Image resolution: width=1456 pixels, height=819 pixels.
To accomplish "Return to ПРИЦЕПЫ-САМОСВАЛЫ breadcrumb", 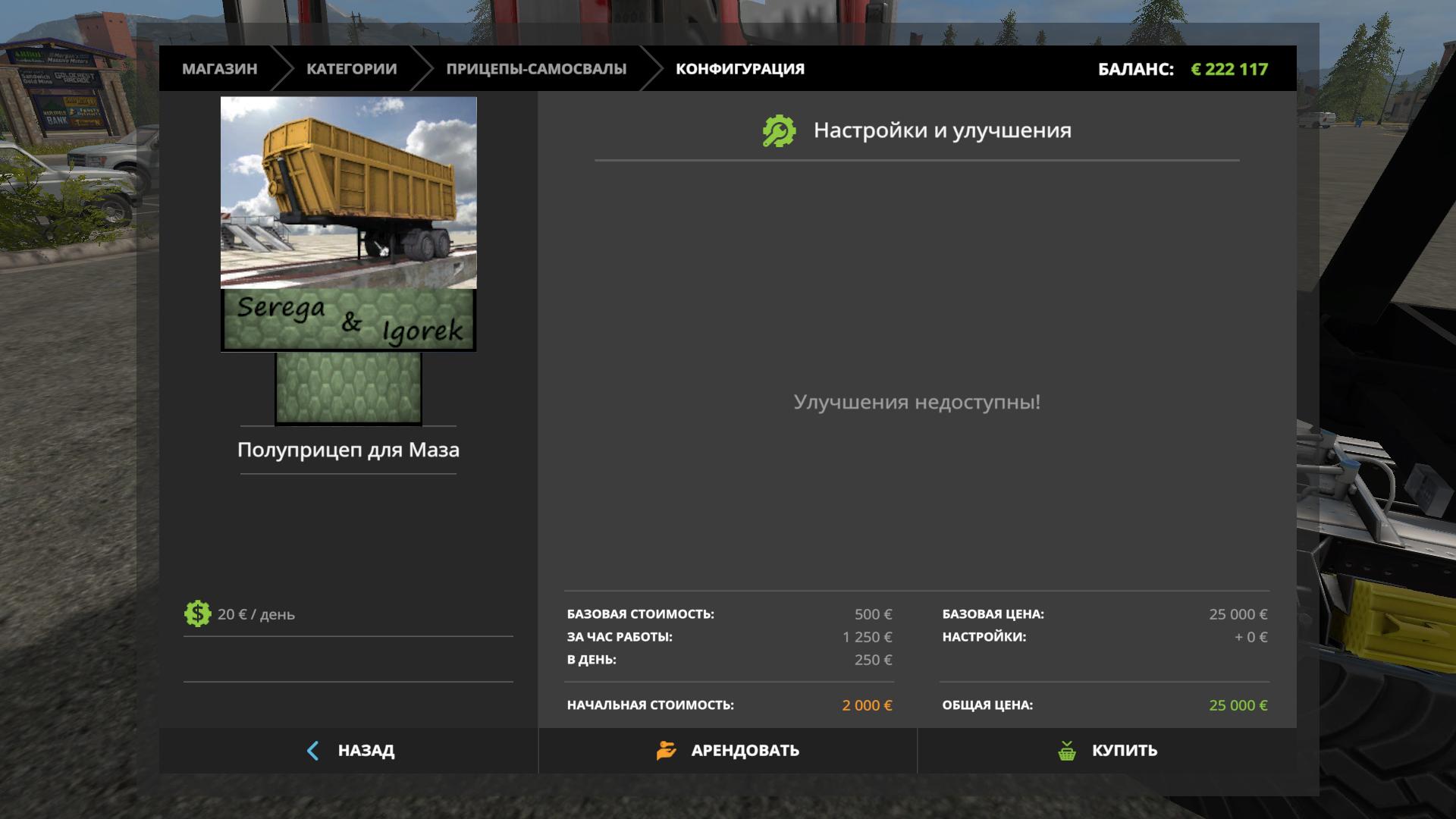I will [x=535, y=69].
